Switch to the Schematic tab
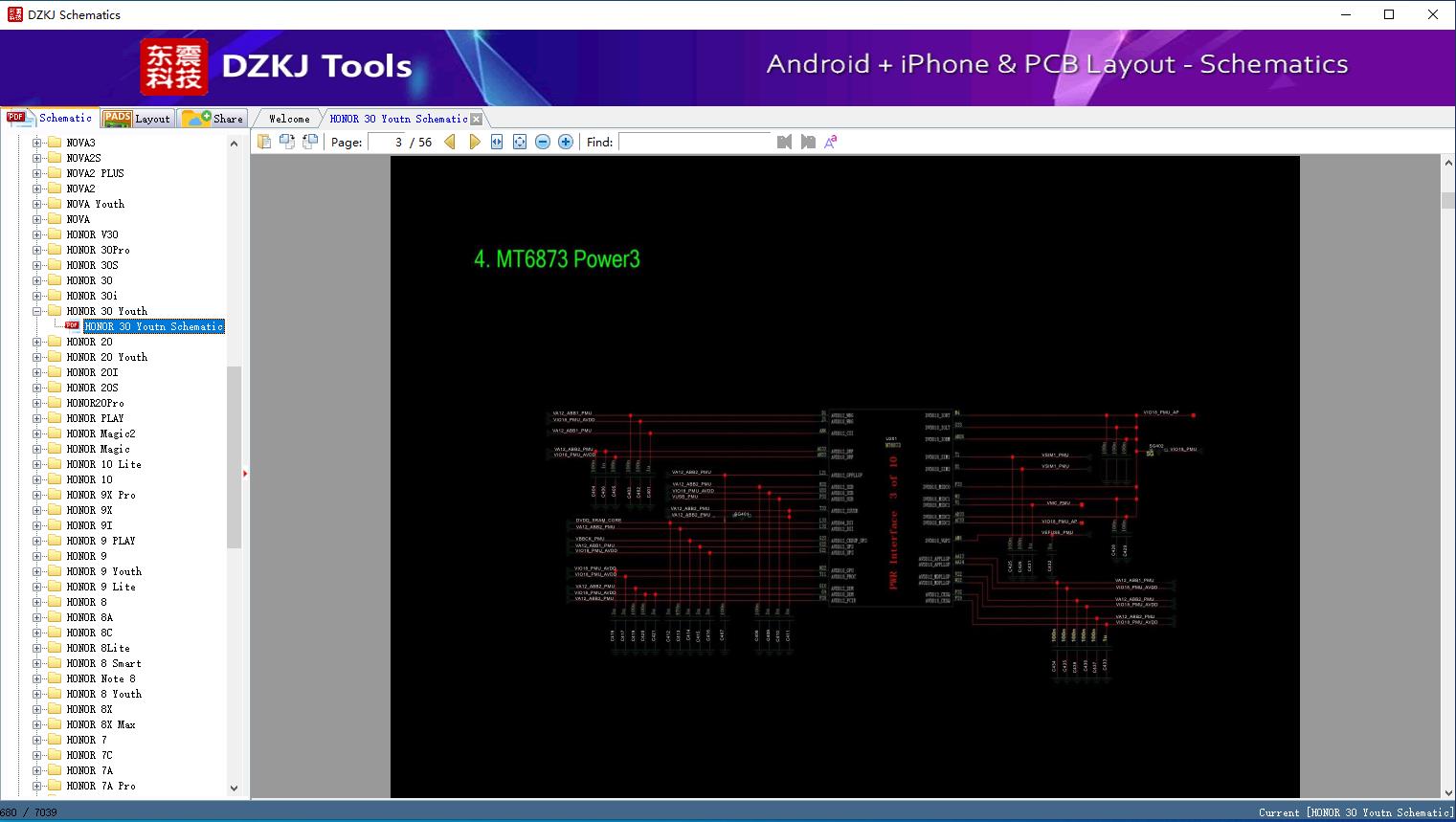1456x822 pixels. [x=50, y=118]
